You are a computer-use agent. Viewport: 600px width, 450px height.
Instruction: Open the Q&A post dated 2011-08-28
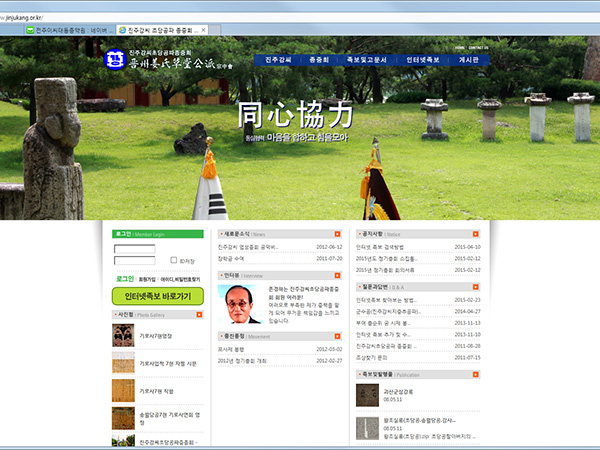(x=386, y=346)
